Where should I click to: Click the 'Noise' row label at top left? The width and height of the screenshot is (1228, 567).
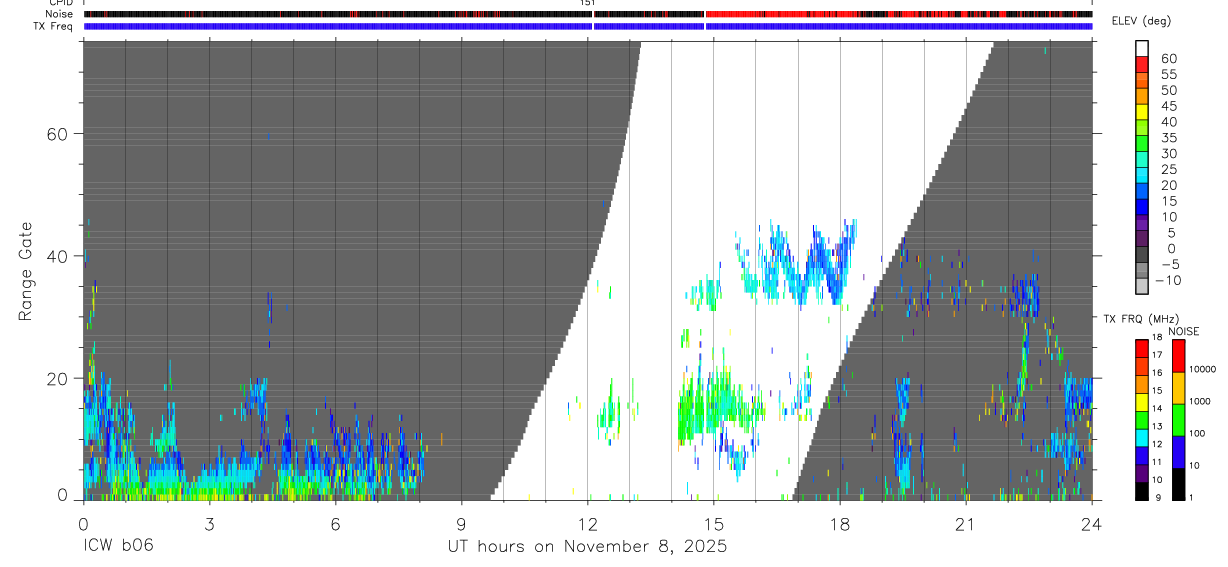pyautogui.click(x=60, y=14)
